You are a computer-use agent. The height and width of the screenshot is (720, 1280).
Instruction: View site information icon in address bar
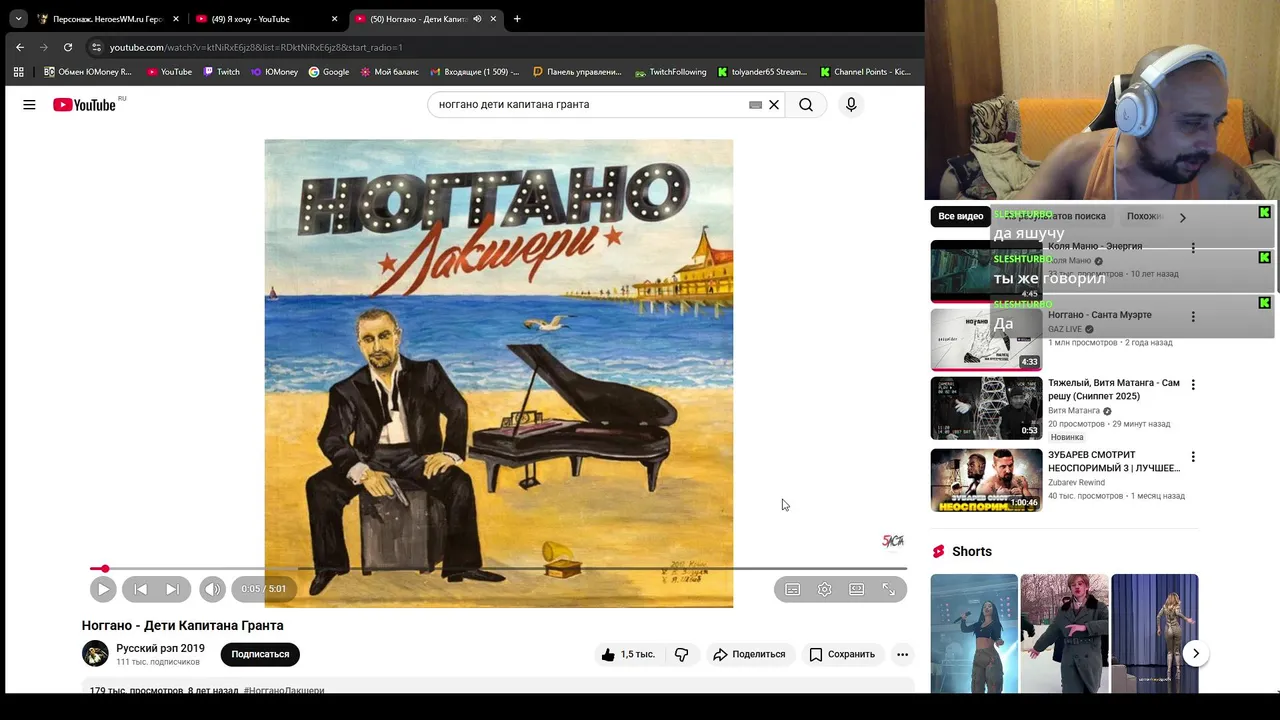pos(96,47)
